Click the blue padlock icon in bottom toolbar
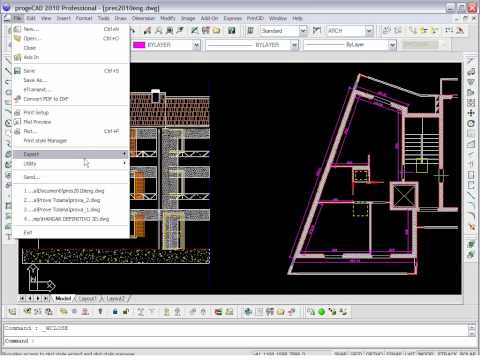This screenshot has height=360, width=480. [x=115, y=312]
